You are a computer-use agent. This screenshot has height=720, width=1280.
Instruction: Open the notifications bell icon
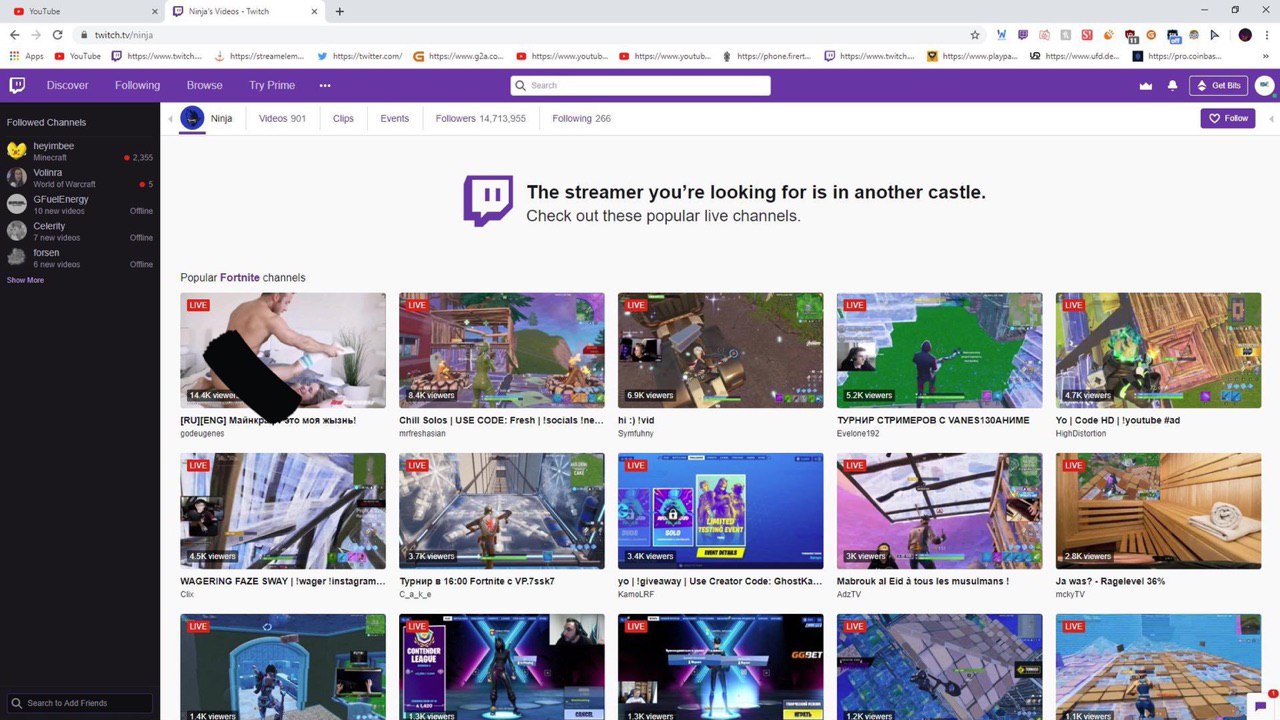pos(1172,86)
